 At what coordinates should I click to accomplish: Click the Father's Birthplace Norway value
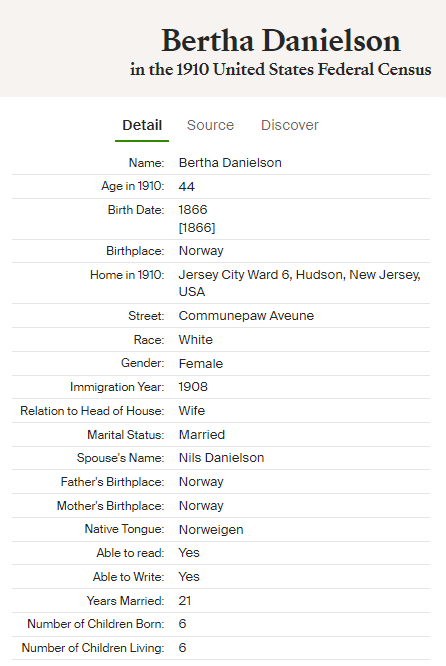[x=201, y=482]
